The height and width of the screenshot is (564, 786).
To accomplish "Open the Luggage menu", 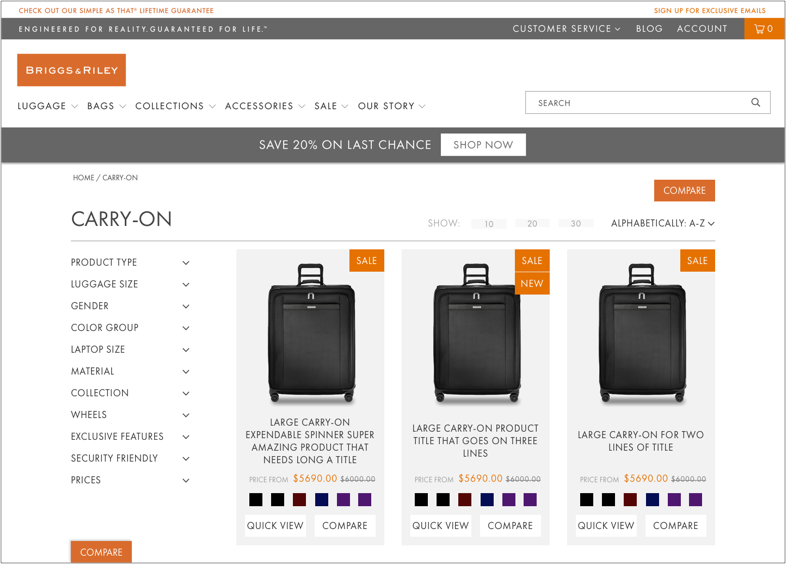I will 47,106.
